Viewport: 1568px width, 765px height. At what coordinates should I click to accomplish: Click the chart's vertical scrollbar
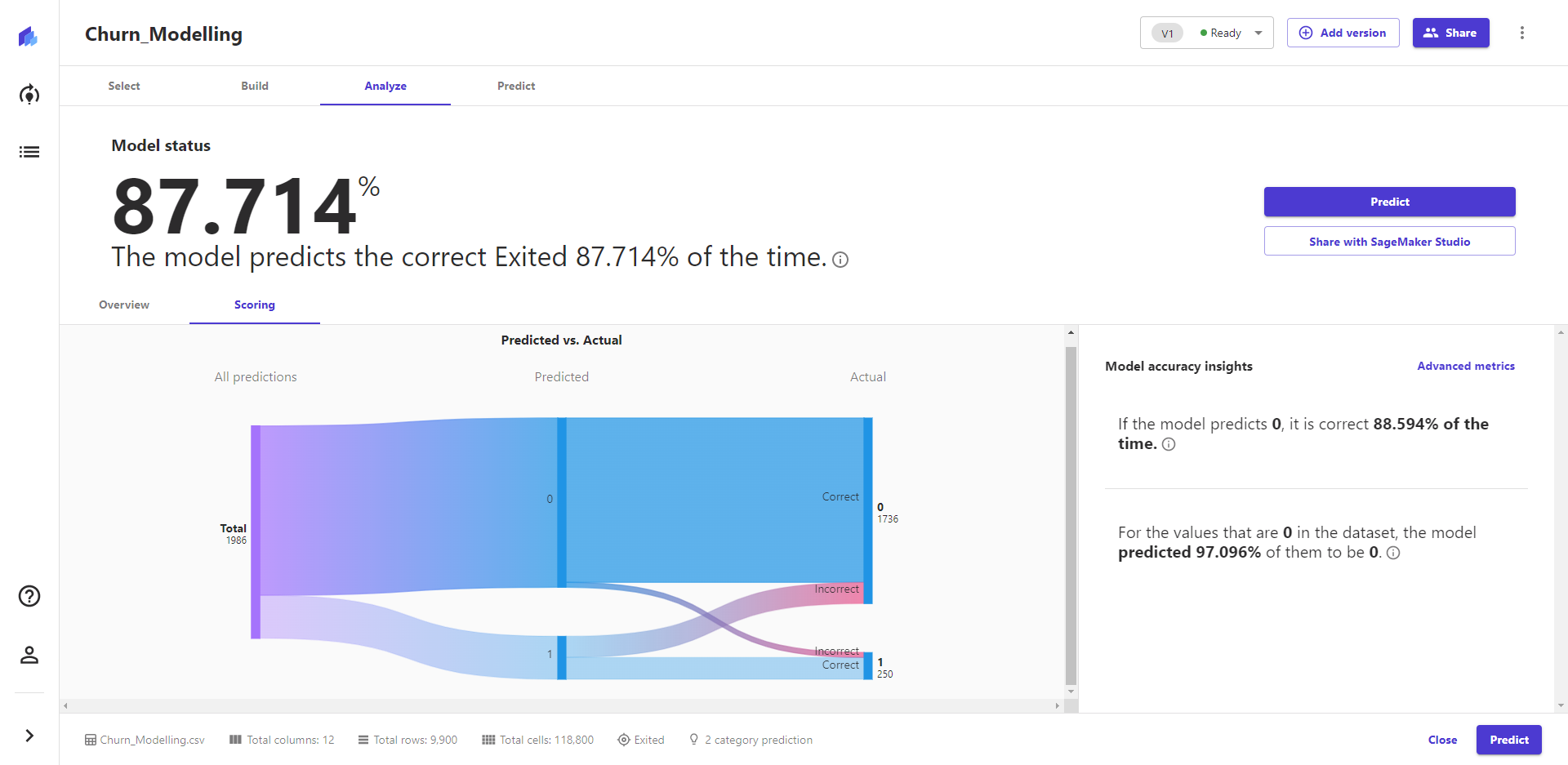(1071, 514)
